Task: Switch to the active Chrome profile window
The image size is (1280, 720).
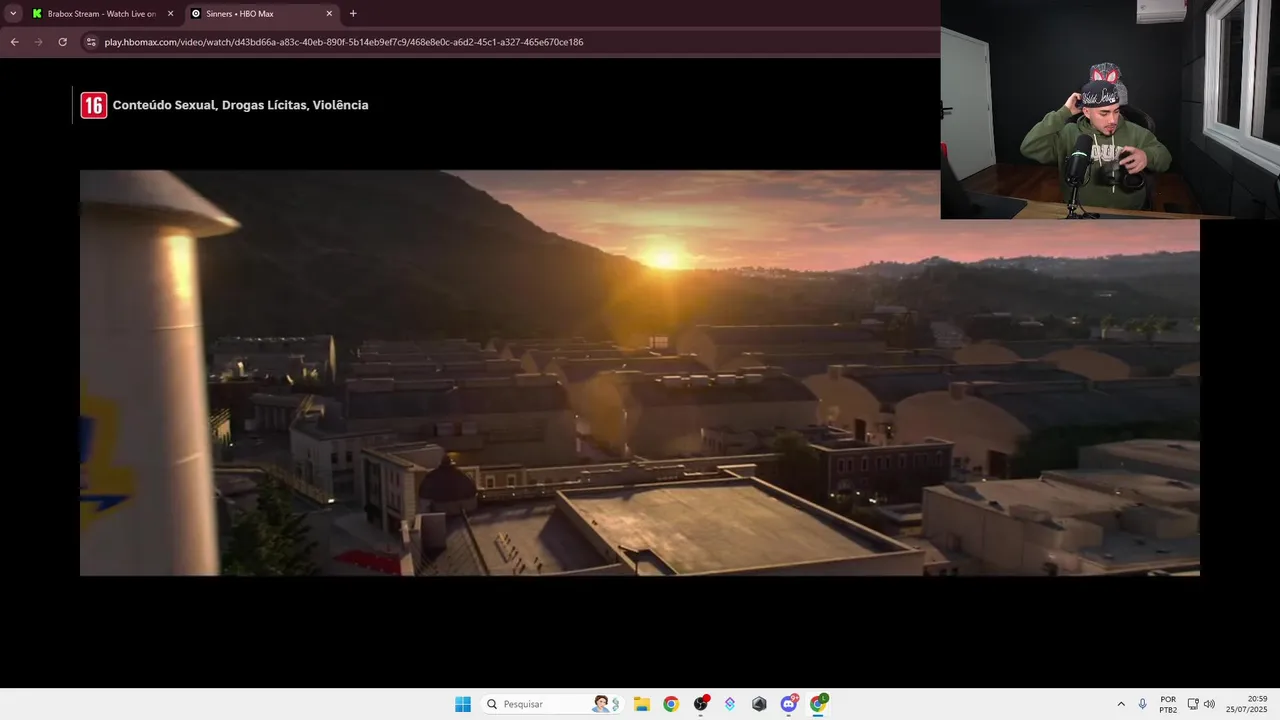Action: point(818,704)
